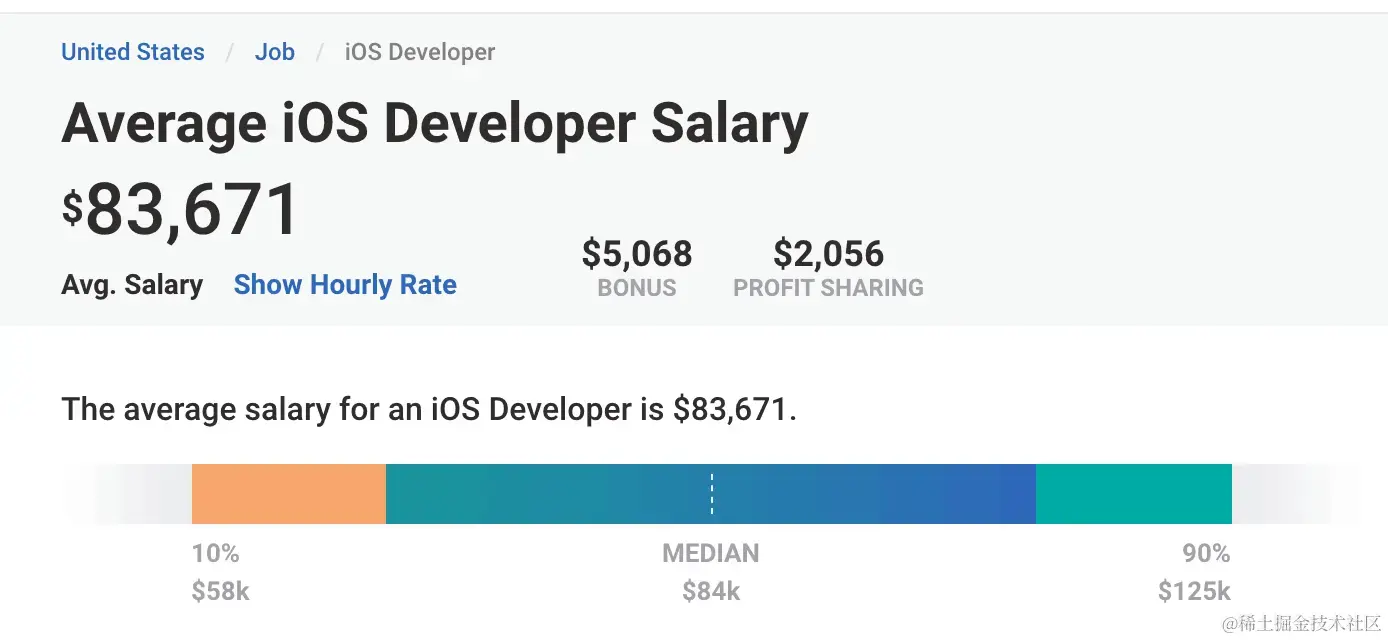
Task: Click the 'MEDIAN $84k' label below the chart
Action: (710, 572)
